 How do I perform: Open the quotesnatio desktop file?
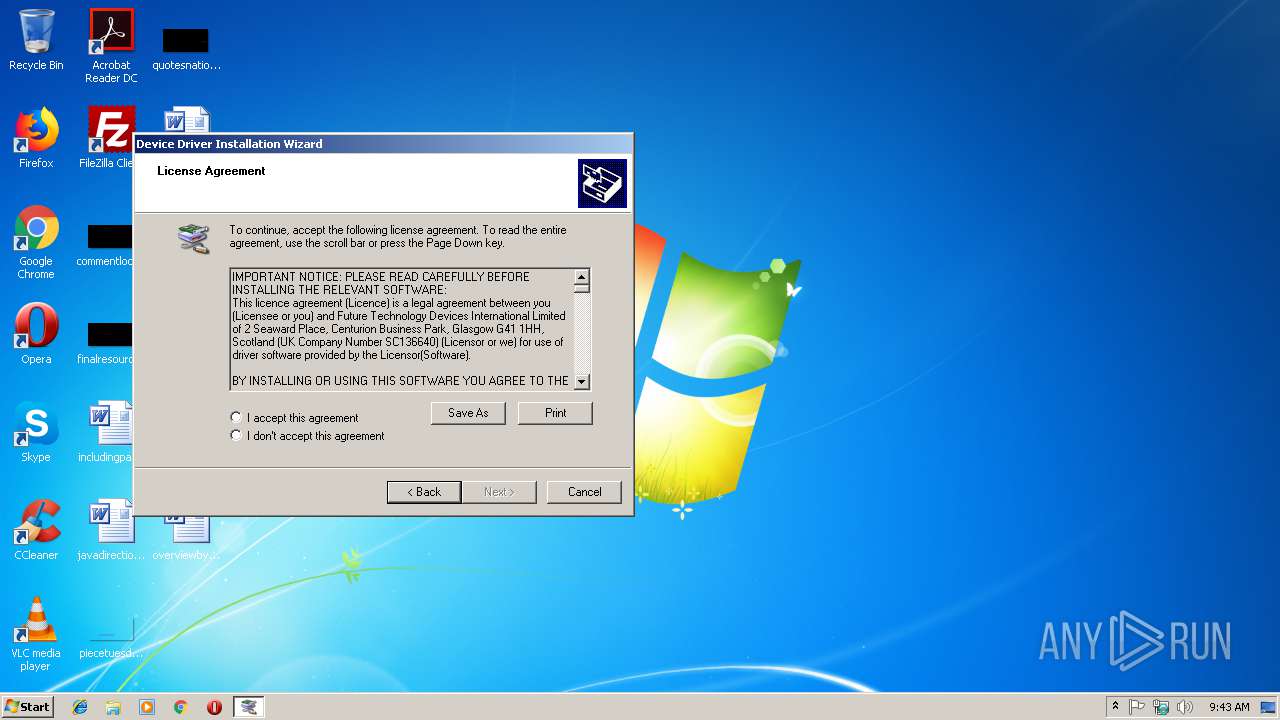pyautogui.click(x=186, y=47)
